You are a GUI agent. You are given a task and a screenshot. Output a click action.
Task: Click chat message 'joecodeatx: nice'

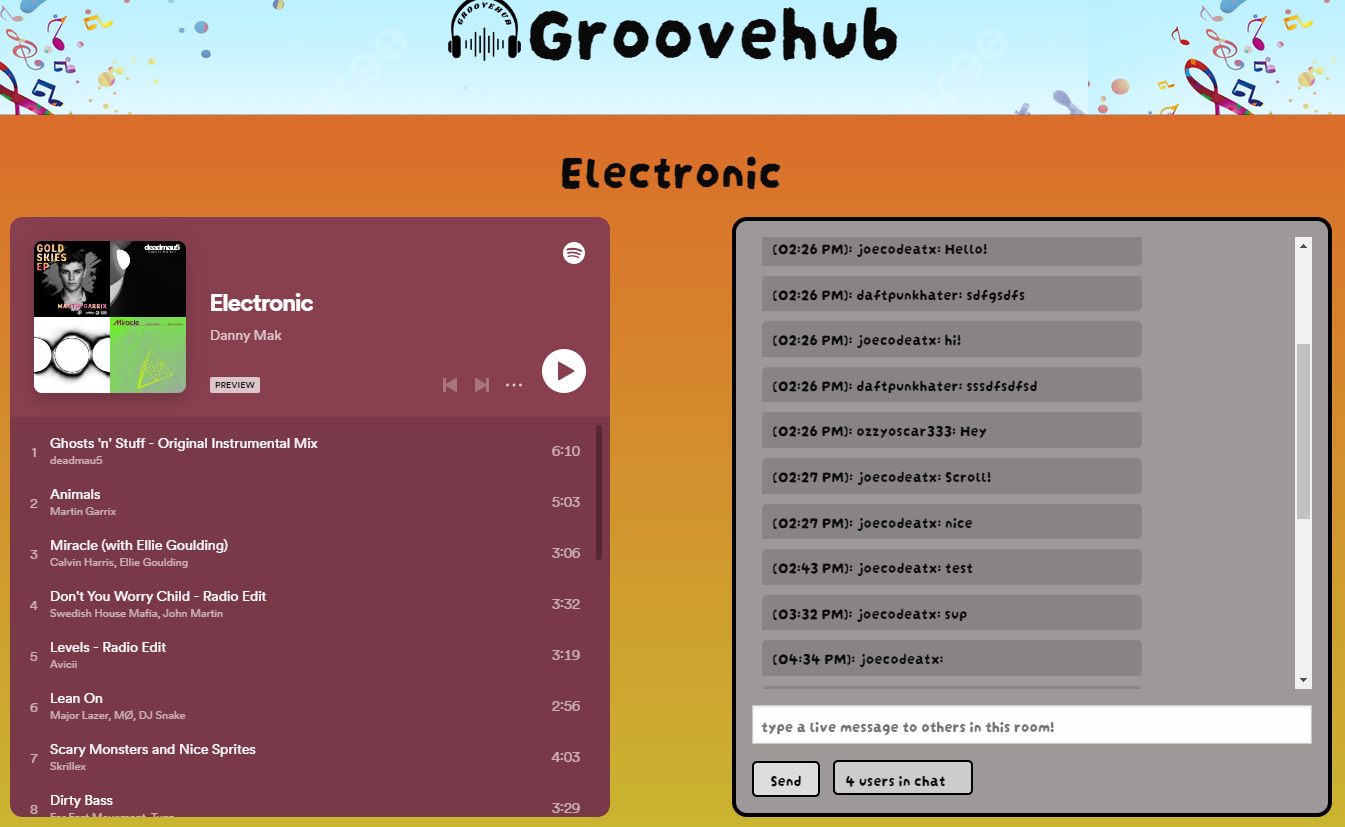coord(952,522)
